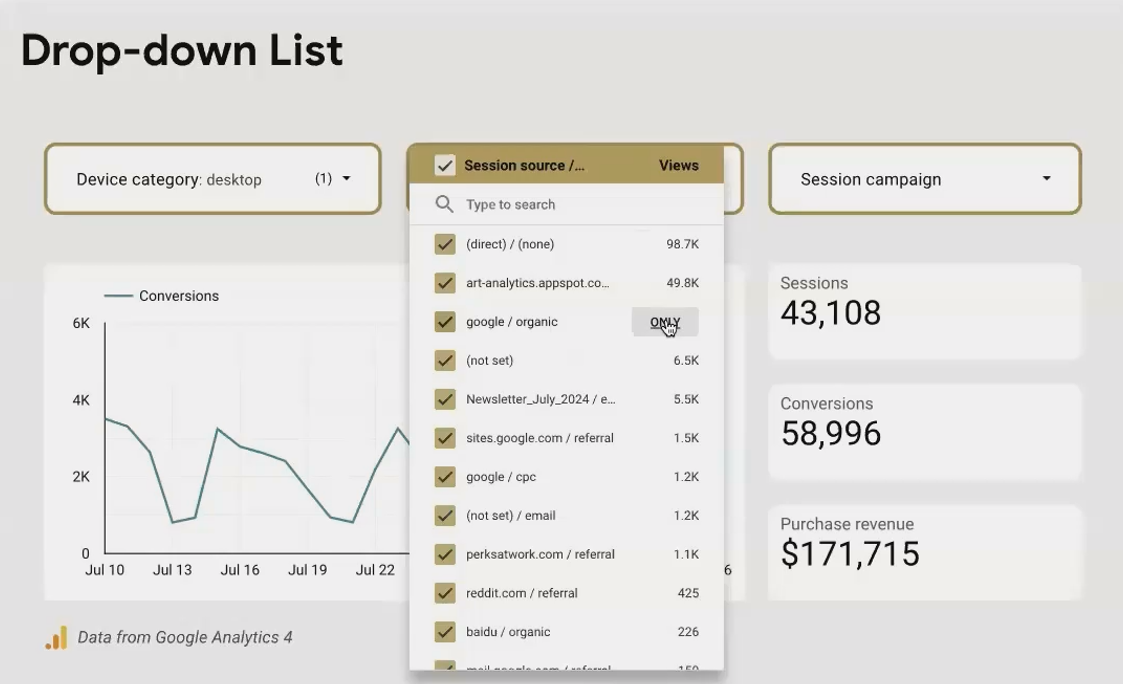Deselect the google / cpc checkbox
This screenshot has width=1123, height=684.
click(x=445, y=476)
